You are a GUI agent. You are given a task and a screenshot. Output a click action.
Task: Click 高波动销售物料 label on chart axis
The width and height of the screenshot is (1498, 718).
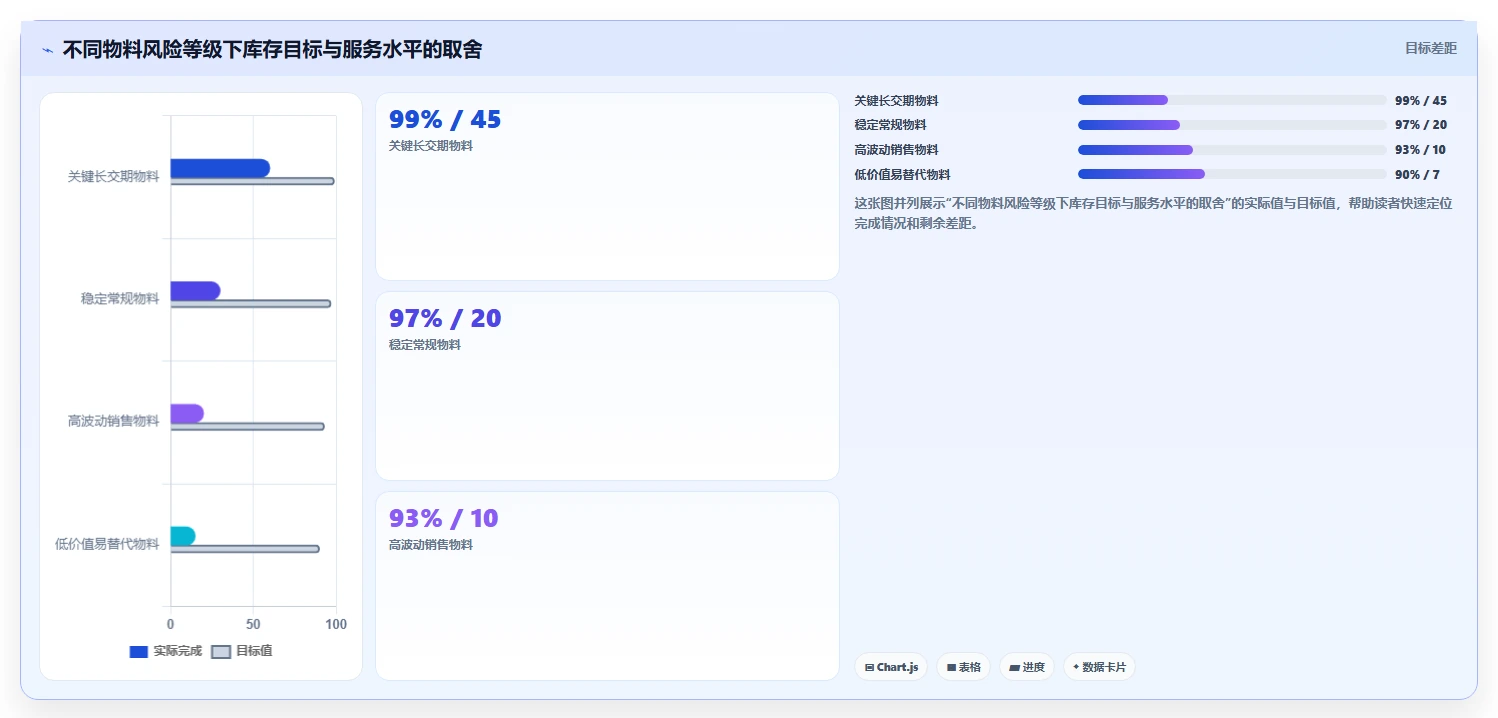click(113, 421)
